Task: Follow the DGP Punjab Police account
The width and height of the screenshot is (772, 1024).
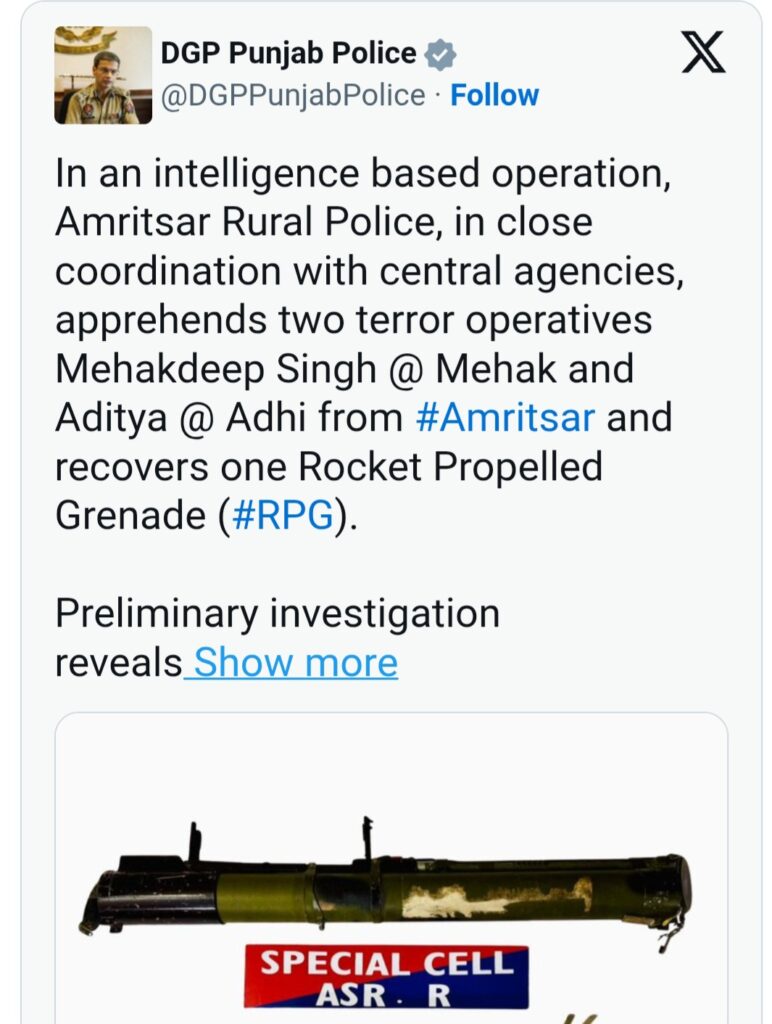Action: [494, 96]
